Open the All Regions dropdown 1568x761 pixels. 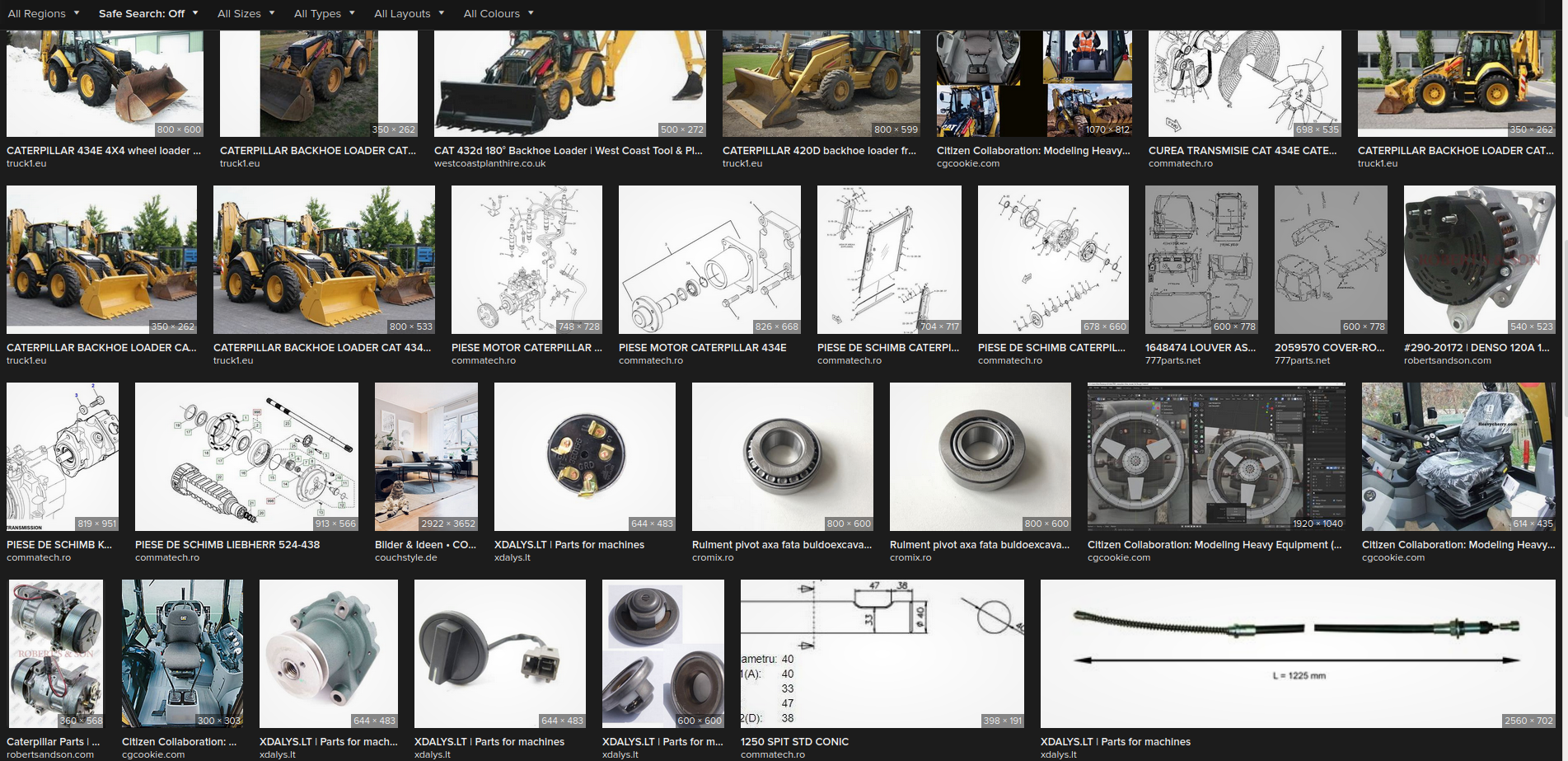[x=44, y=13]
